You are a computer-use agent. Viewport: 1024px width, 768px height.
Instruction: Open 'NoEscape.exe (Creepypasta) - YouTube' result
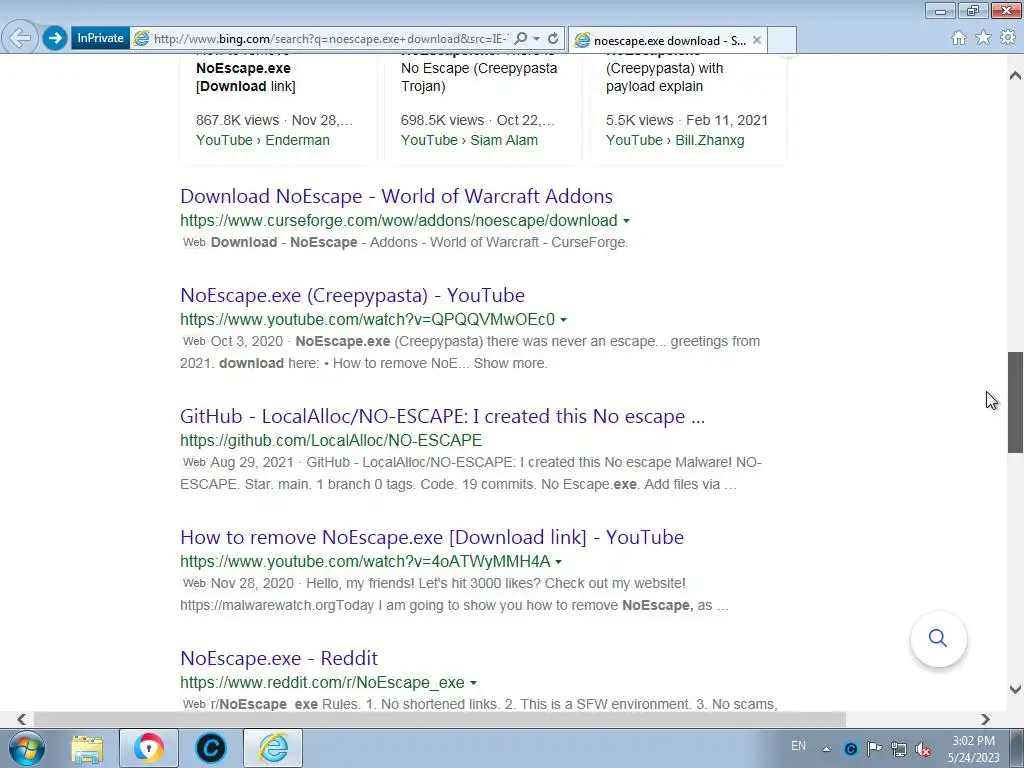tap(353, 295)
